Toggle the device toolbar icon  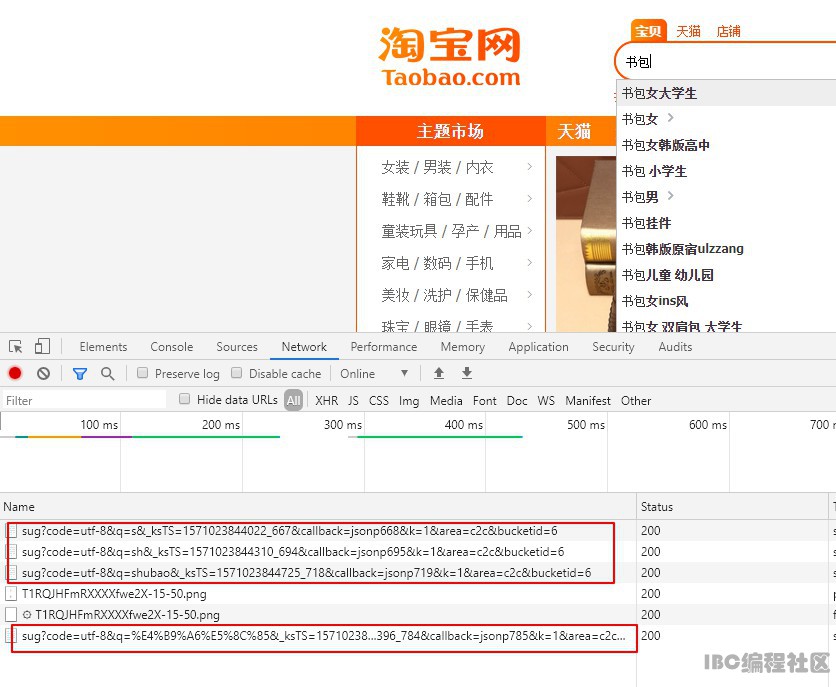(x=42, y=346)
